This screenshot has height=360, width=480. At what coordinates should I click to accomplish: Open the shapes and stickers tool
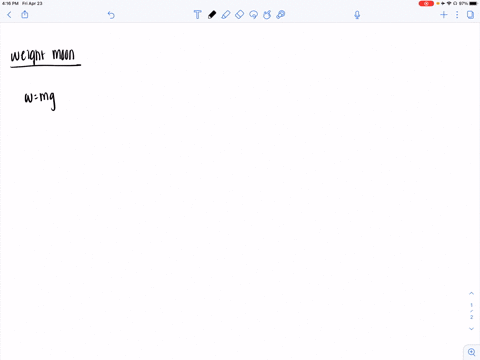point(267,15)
